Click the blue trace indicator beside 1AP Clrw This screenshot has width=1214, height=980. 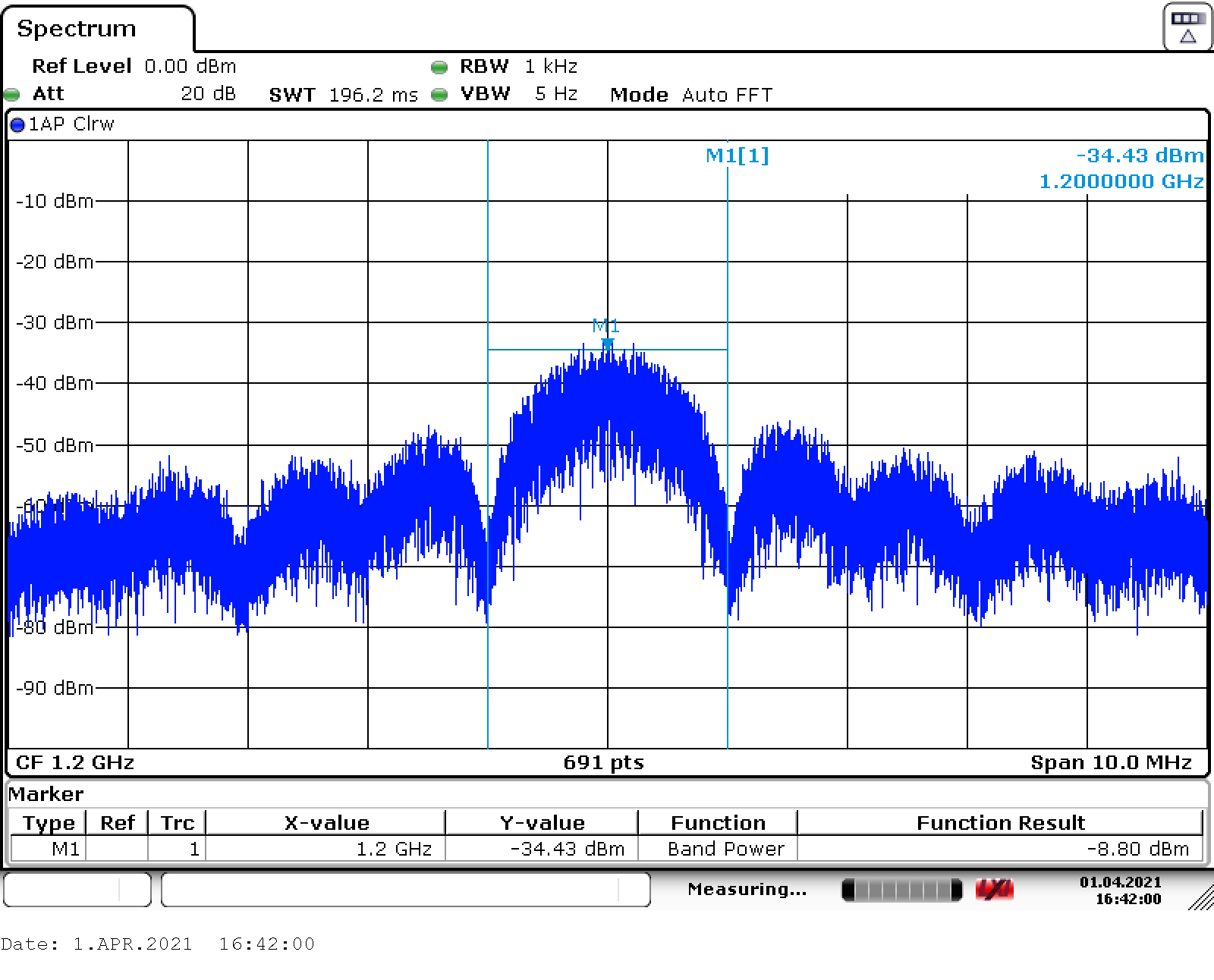(x=17, y=125)
